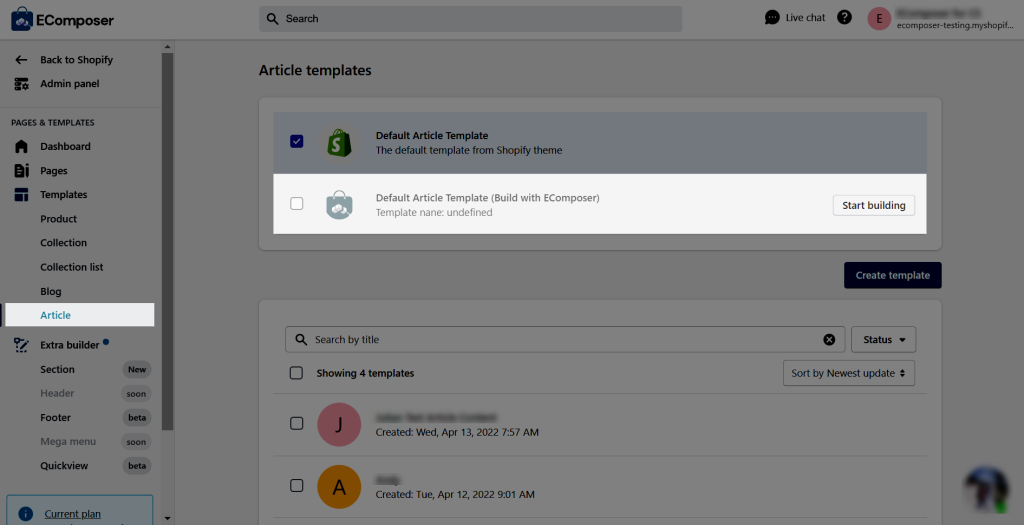
Task: Open Header builder item
Action: [x=57, y=393]
